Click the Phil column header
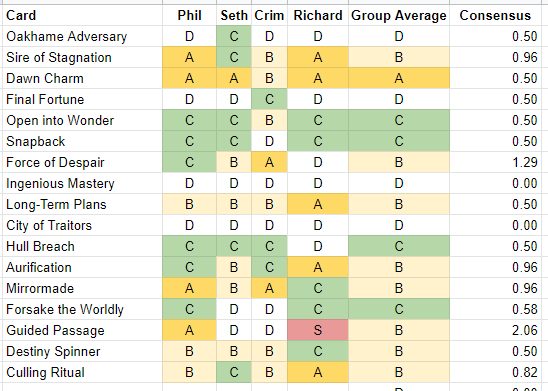548x391 pixels. pyautogui.click(x=189, y=15)
